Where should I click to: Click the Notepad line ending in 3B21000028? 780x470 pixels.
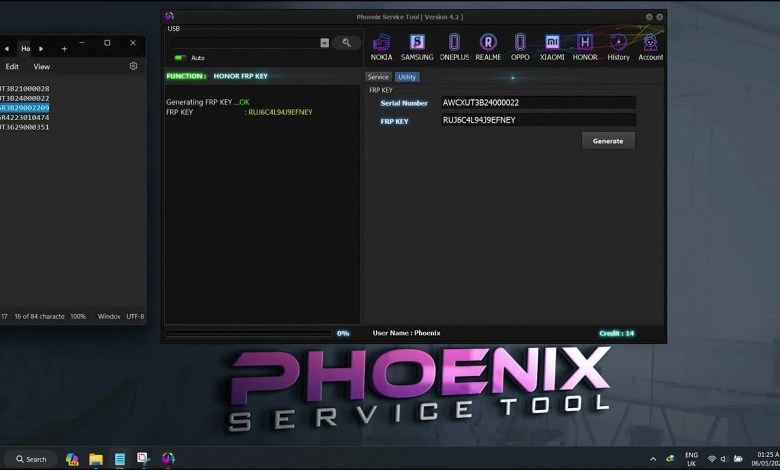24,89
